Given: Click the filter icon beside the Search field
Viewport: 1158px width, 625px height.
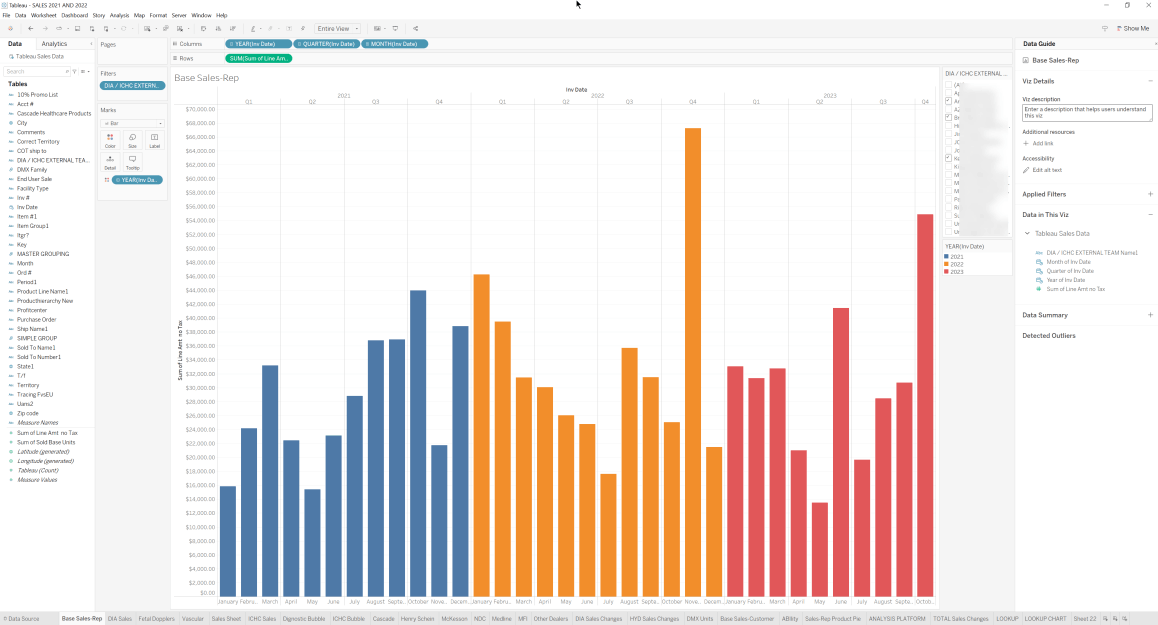Looking at the screenshot, I should tap(74, 72).
